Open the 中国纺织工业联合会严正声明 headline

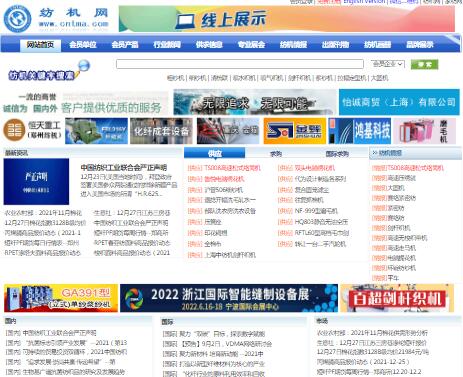point(124,168)
